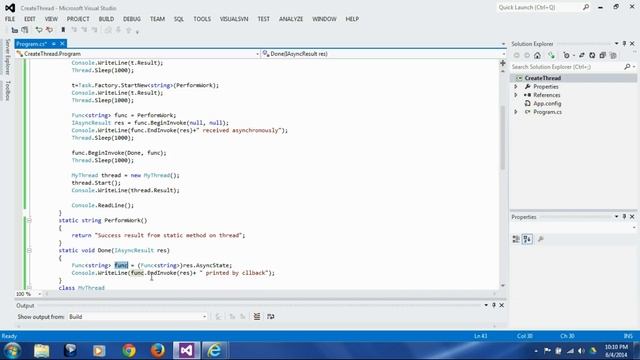The image size is (640, 360).
Task: Open Firefox from taskbar
Action: [x=158, y=351]
